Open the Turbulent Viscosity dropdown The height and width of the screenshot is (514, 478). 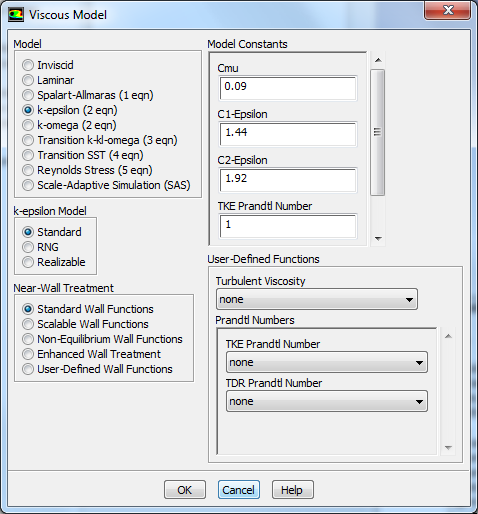[317, 299]
